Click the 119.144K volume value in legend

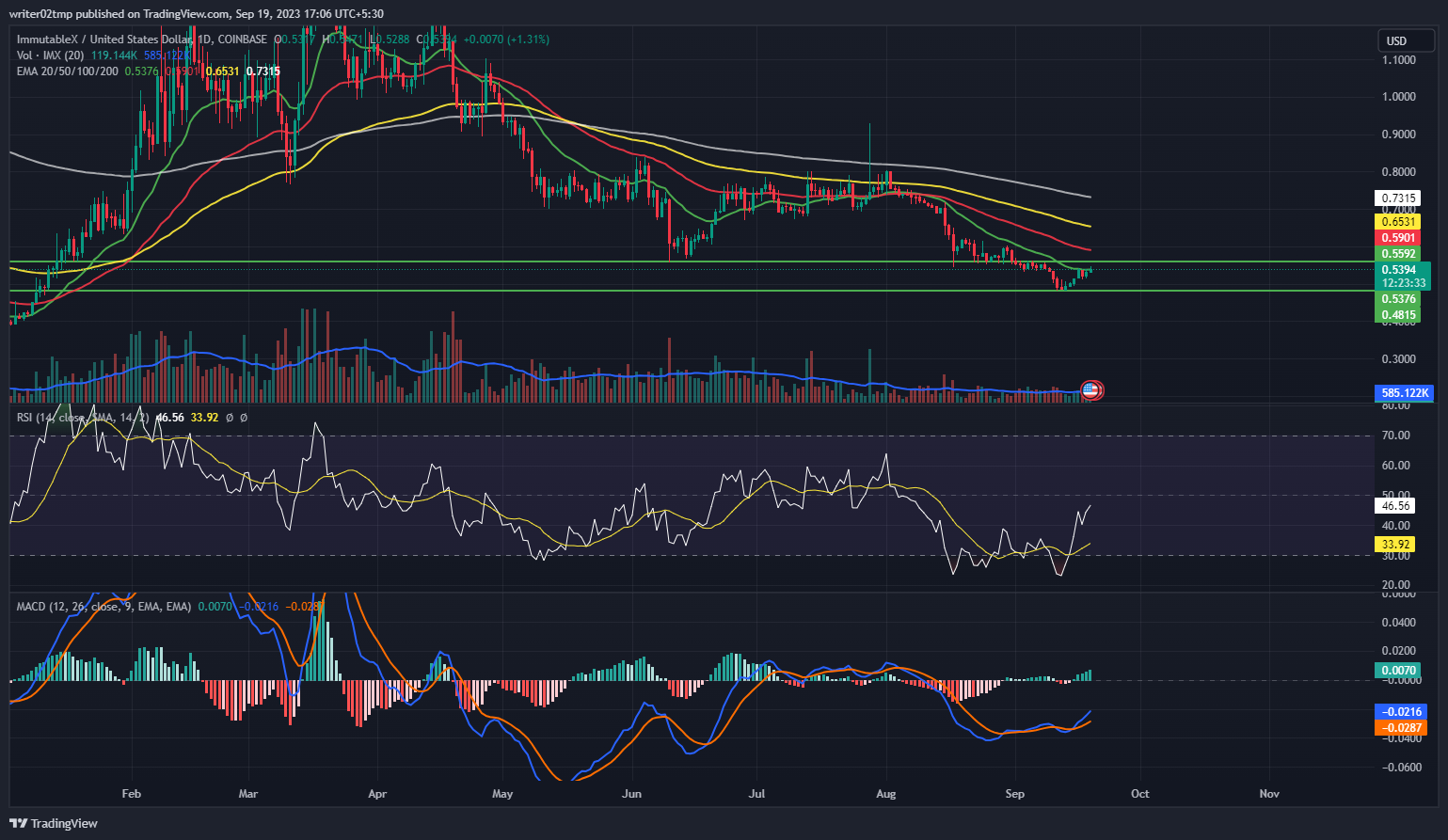115,55
